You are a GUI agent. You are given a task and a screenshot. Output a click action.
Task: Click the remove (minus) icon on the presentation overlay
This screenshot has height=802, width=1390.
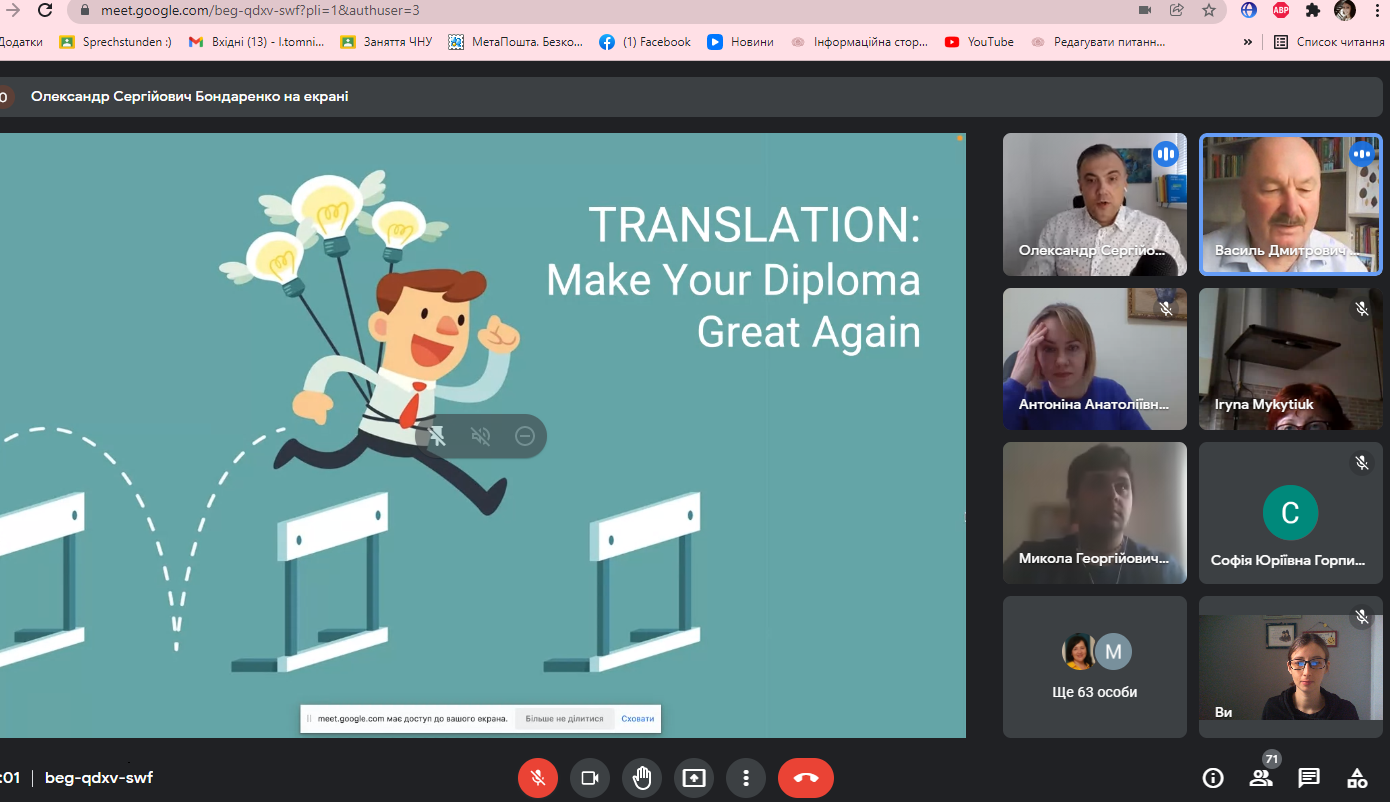(x=525, y=436)
